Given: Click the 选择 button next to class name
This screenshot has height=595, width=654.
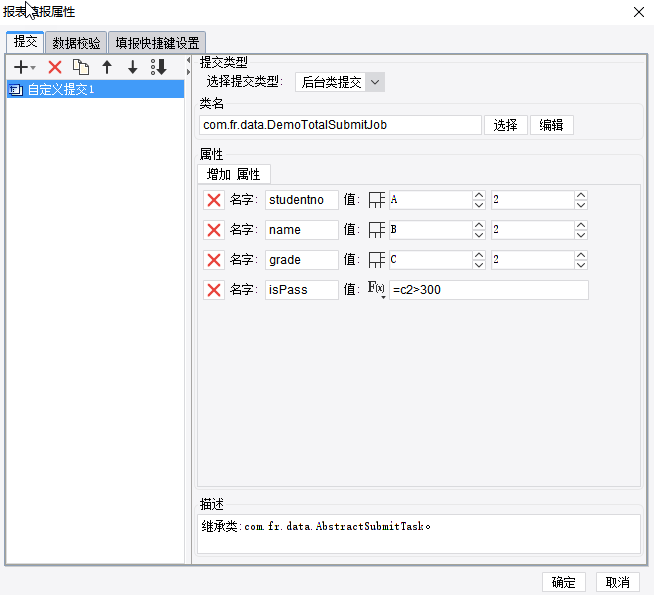Looking at the screenshot, I should click(506, 125).
